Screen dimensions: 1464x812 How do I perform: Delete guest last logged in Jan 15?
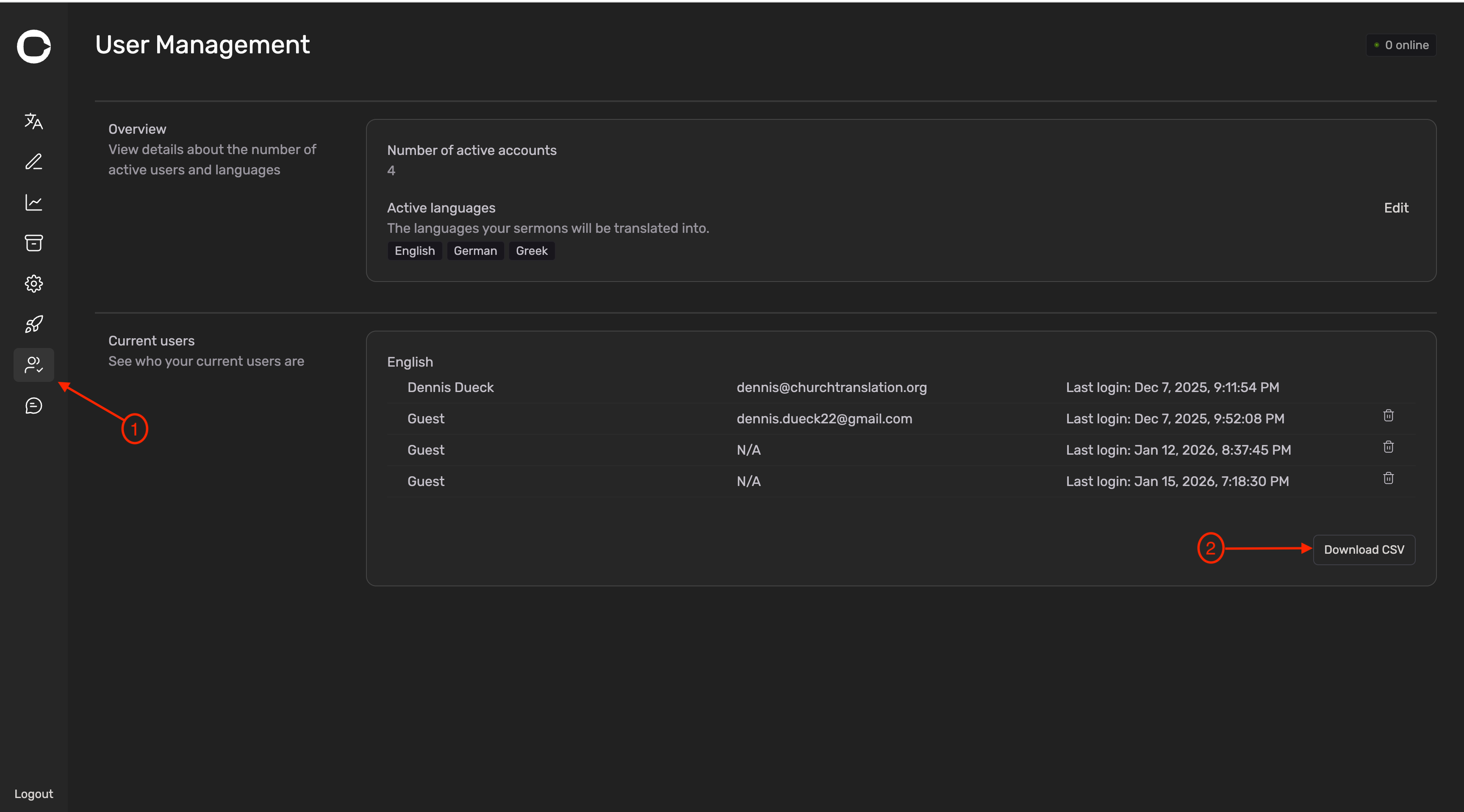click(1388, 478)
